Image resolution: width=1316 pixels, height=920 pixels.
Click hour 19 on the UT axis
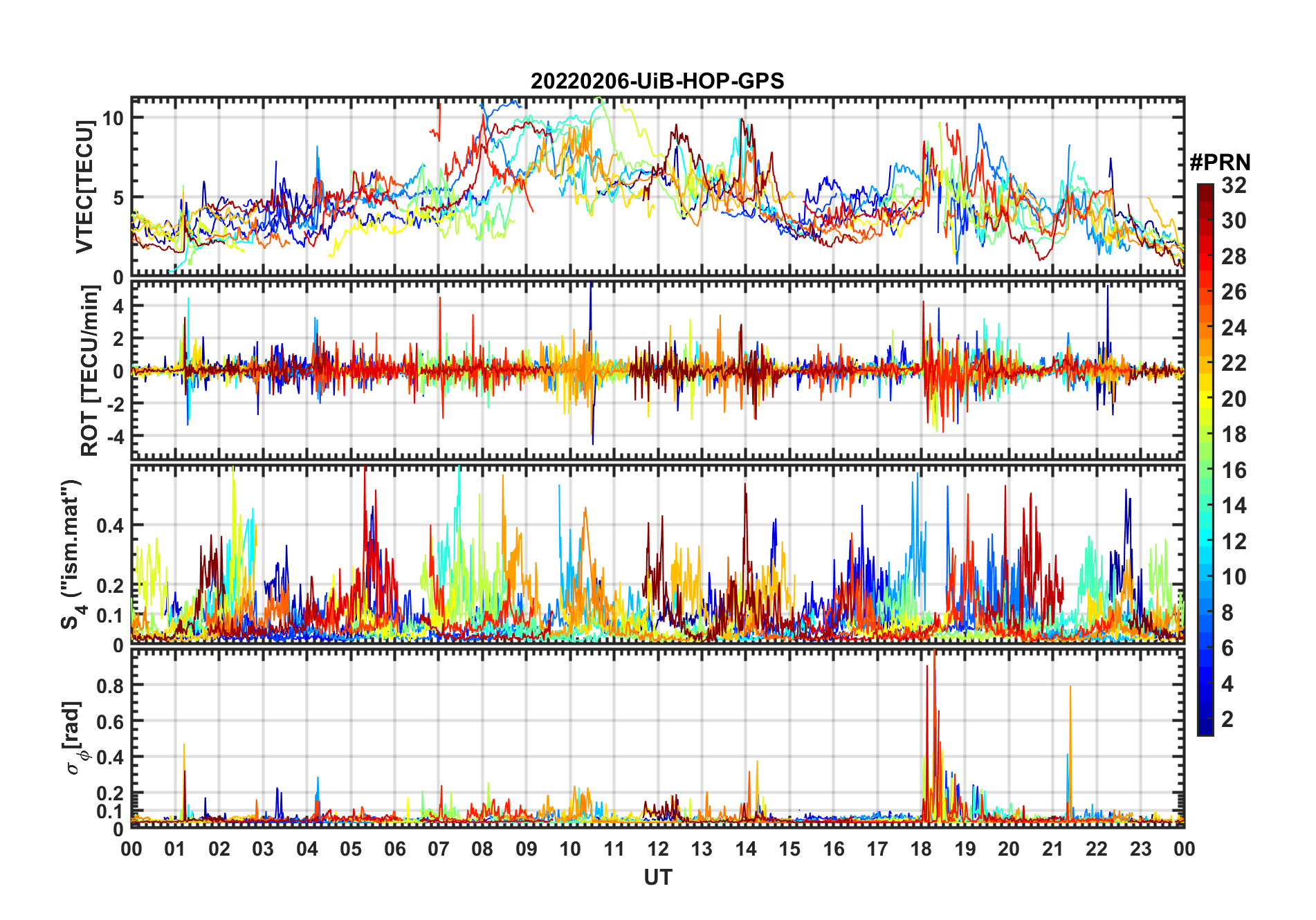click(965, 849)
